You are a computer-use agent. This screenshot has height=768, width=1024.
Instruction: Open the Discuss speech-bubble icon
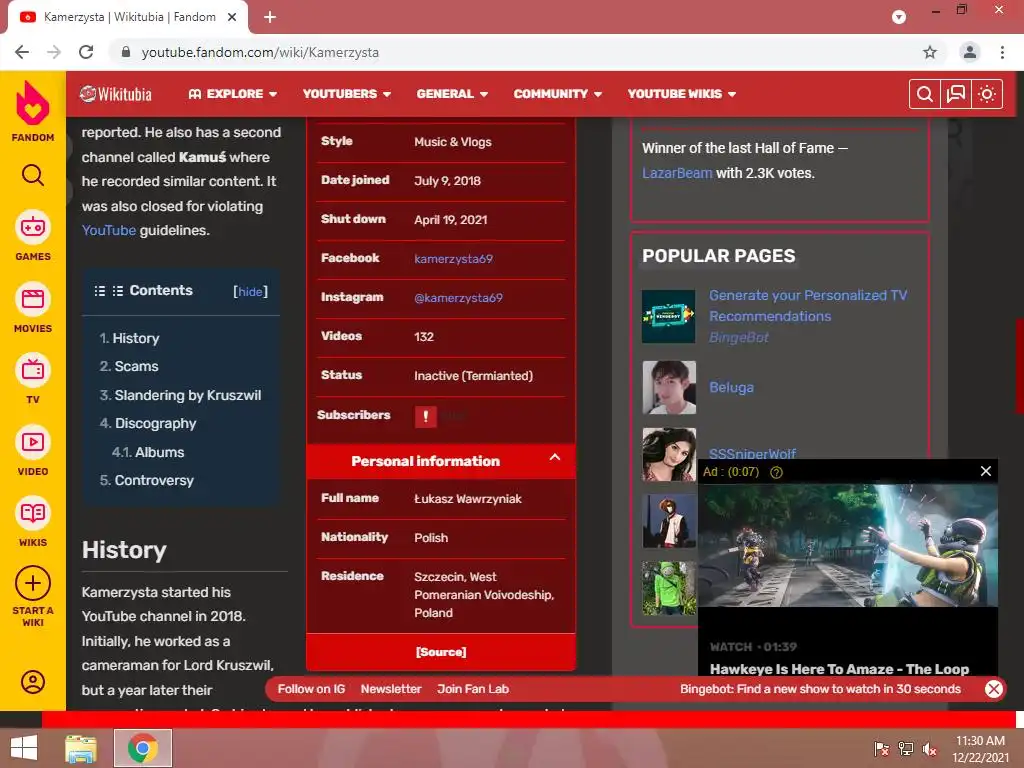[x=956, y=95]
